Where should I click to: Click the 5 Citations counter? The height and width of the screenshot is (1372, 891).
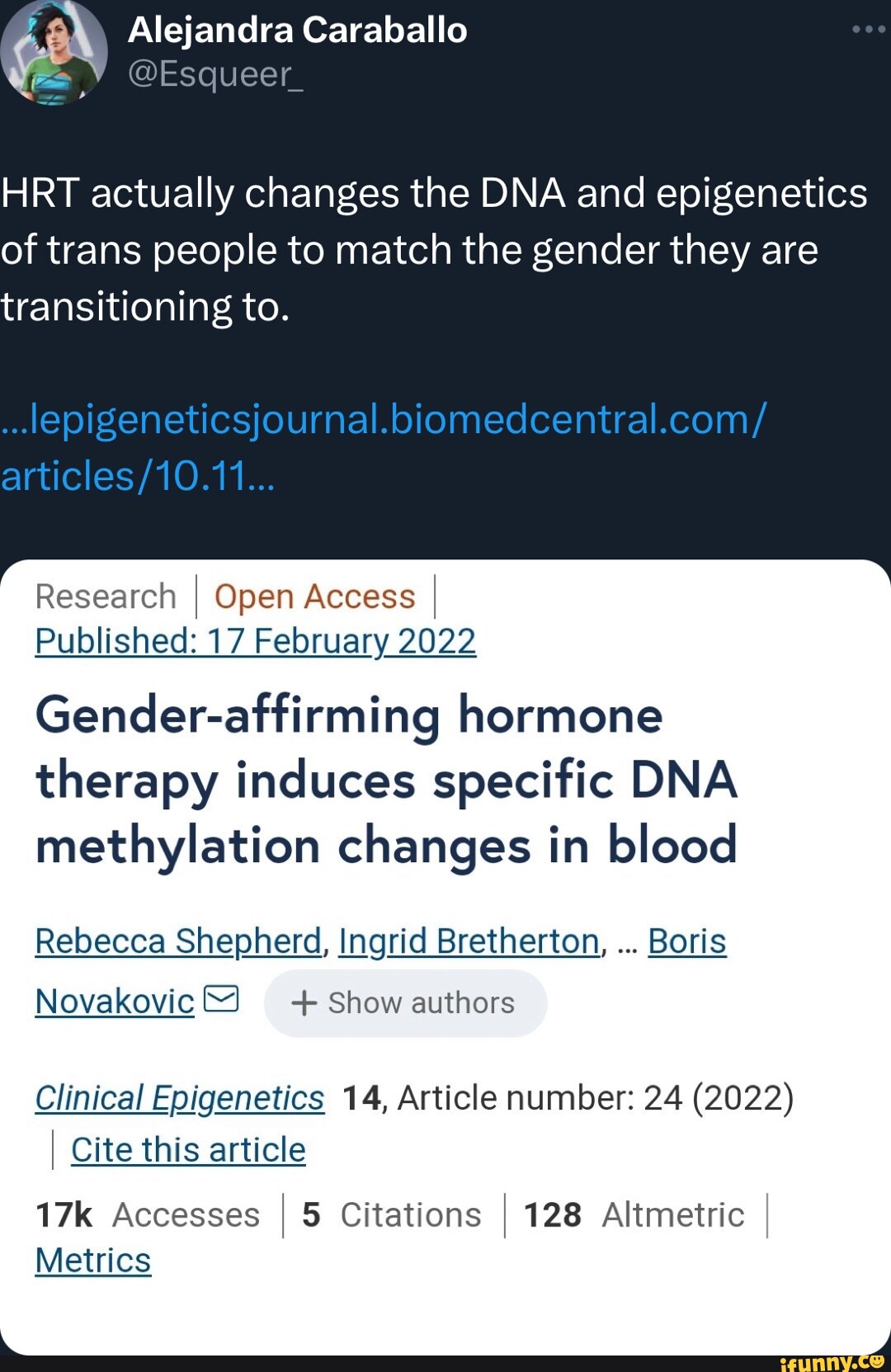coord(389,1214)
